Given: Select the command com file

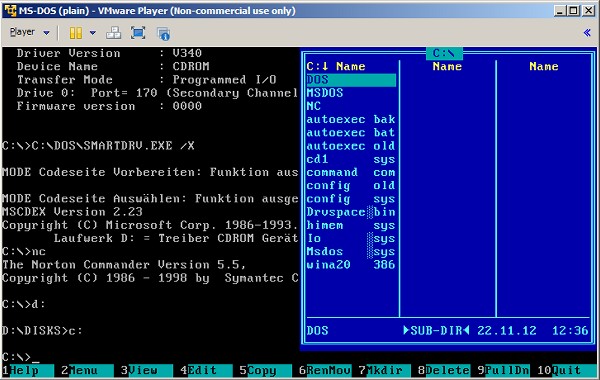Looking at the screenshot, I should click(x=351, y=172).
